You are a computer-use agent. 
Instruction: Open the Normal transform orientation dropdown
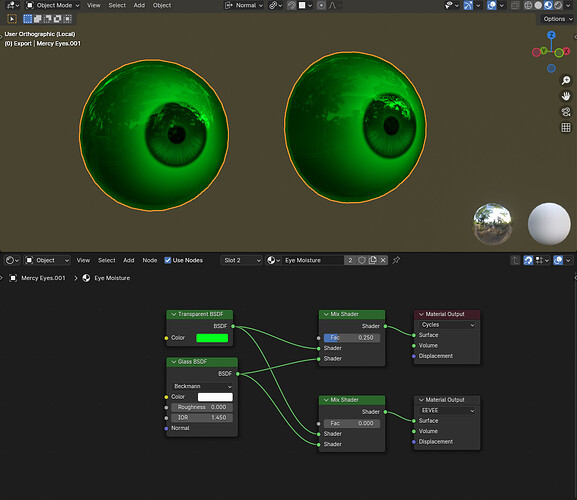[244, 5]
